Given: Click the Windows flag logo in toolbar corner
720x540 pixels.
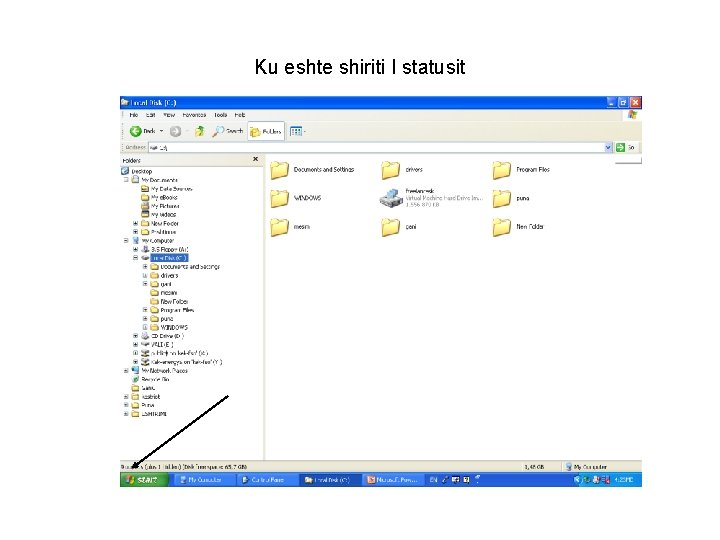Looking at the screenshot, I should click(x=632, y=115).
